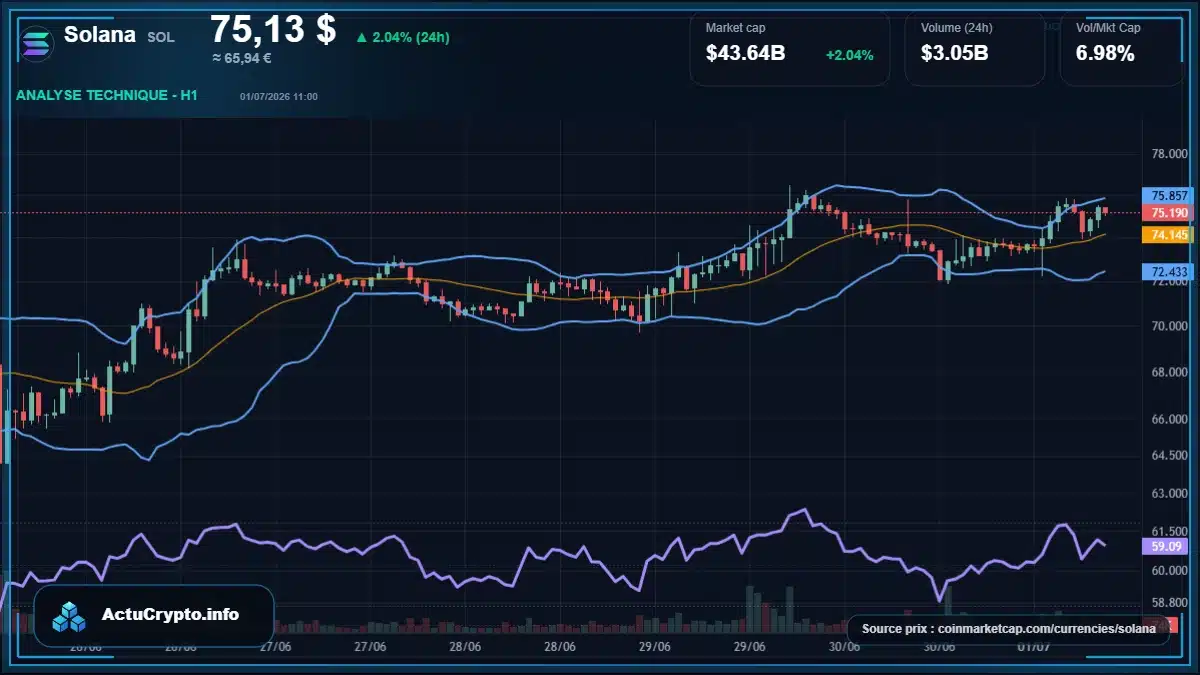Open the ActuCrypto.info site name
The width and height of the screenshot is (1200, 675).
171,615
